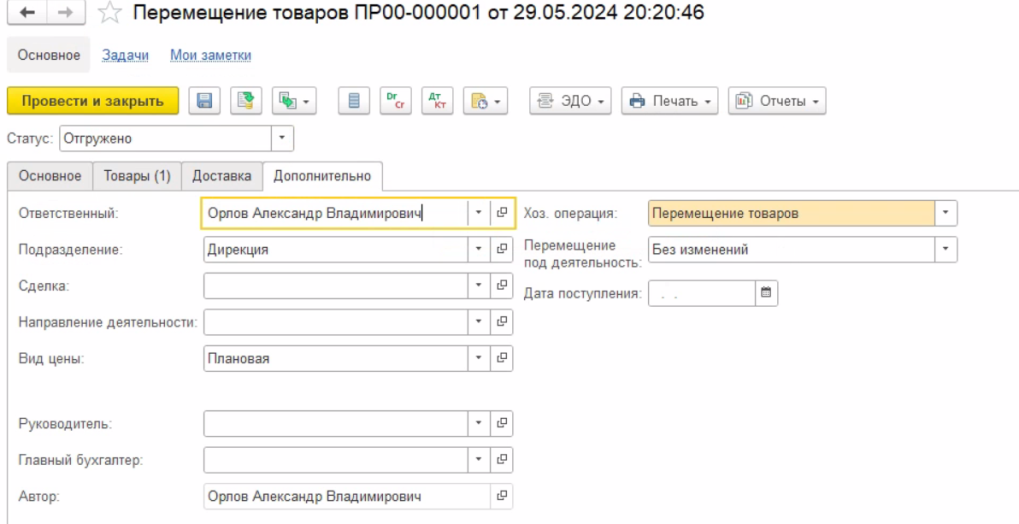Click the save (floppy disk) icon

click(205, 101)
